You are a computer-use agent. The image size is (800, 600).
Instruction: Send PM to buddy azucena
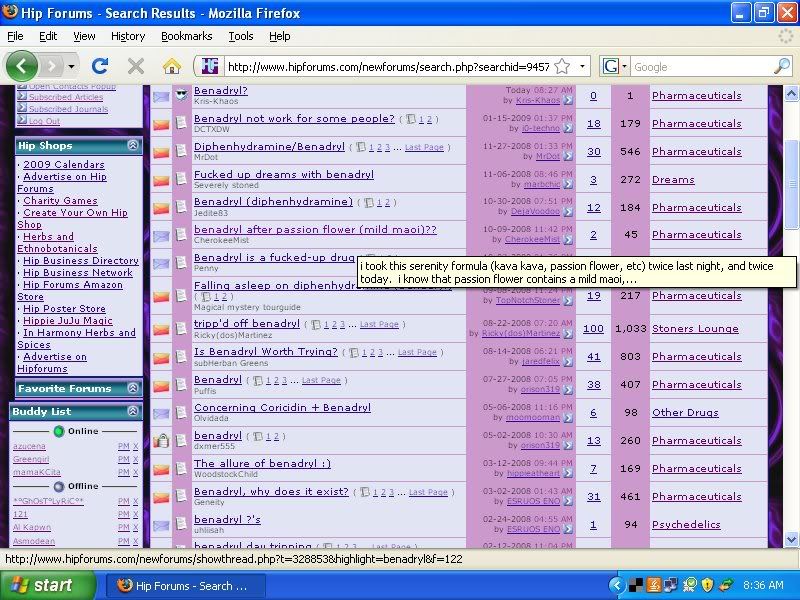123,446
